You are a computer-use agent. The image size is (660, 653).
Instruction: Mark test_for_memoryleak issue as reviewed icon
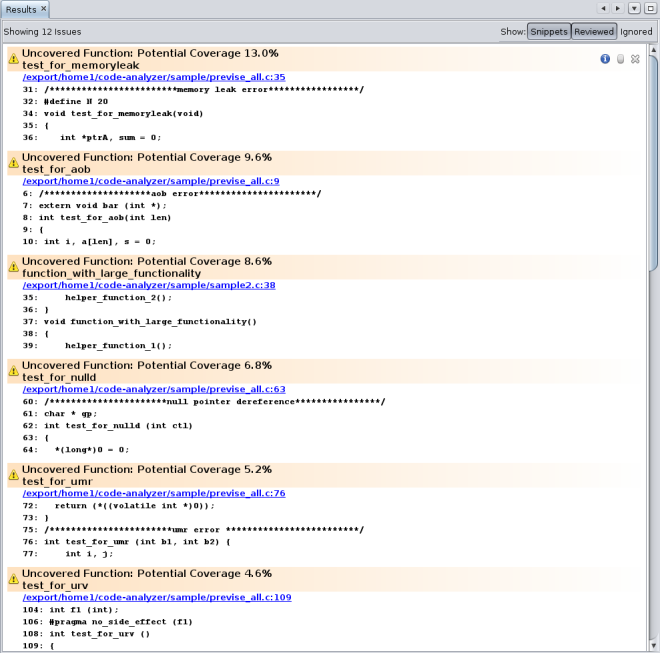point(620,59)
